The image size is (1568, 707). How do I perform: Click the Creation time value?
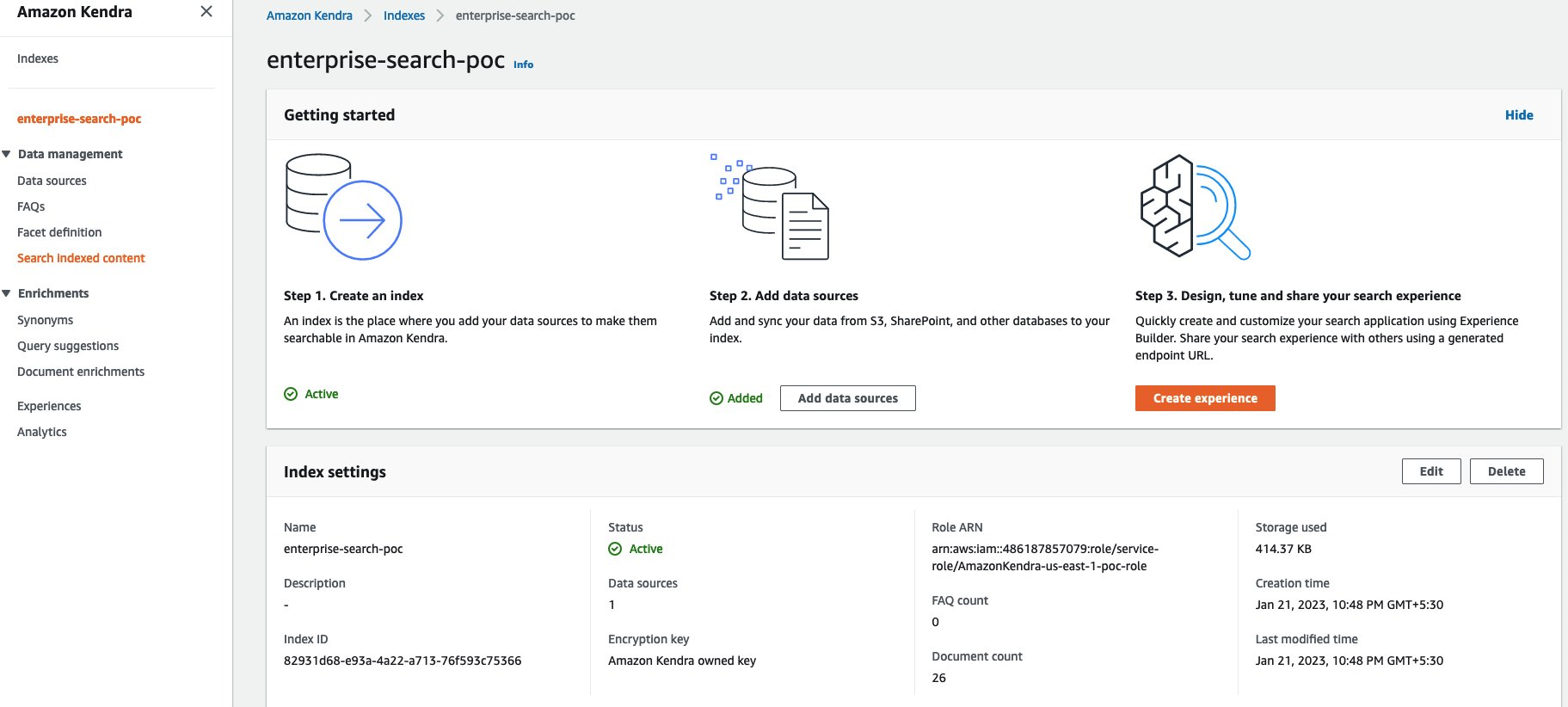pos(1350,605)
